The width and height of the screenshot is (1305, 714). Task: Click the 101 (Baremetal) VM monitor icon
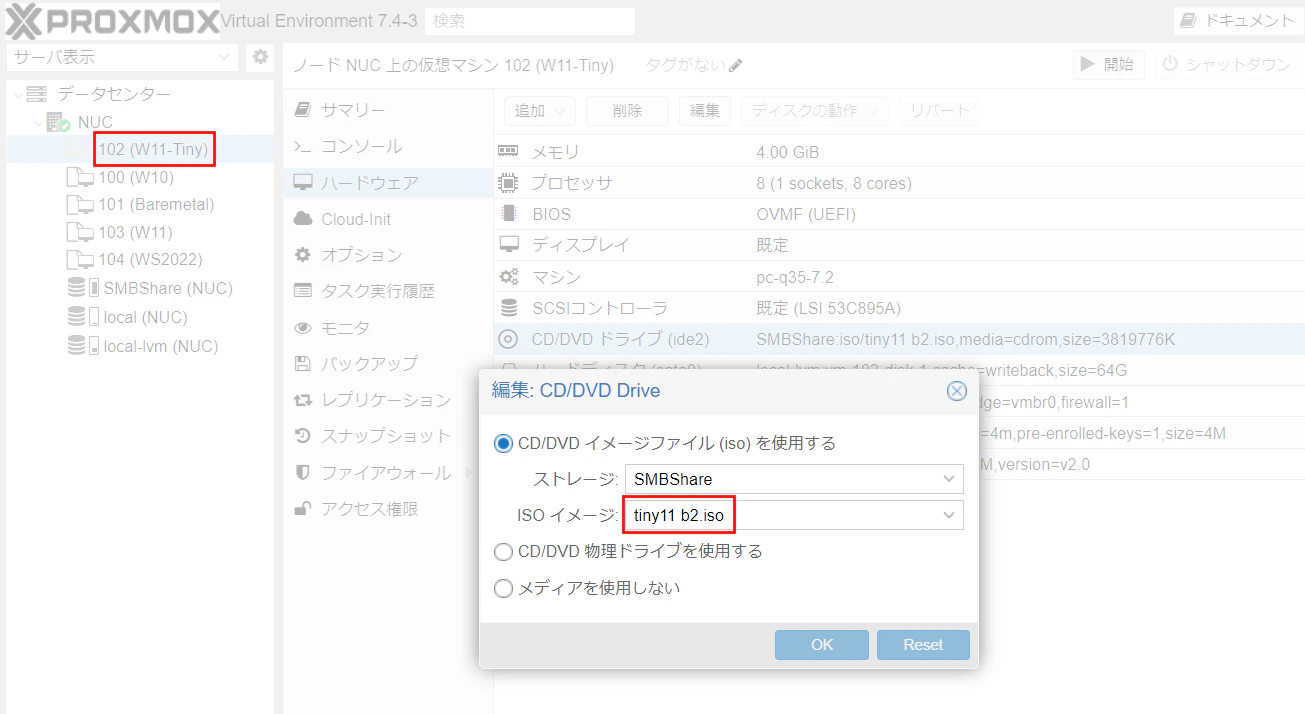pos(80,204)
